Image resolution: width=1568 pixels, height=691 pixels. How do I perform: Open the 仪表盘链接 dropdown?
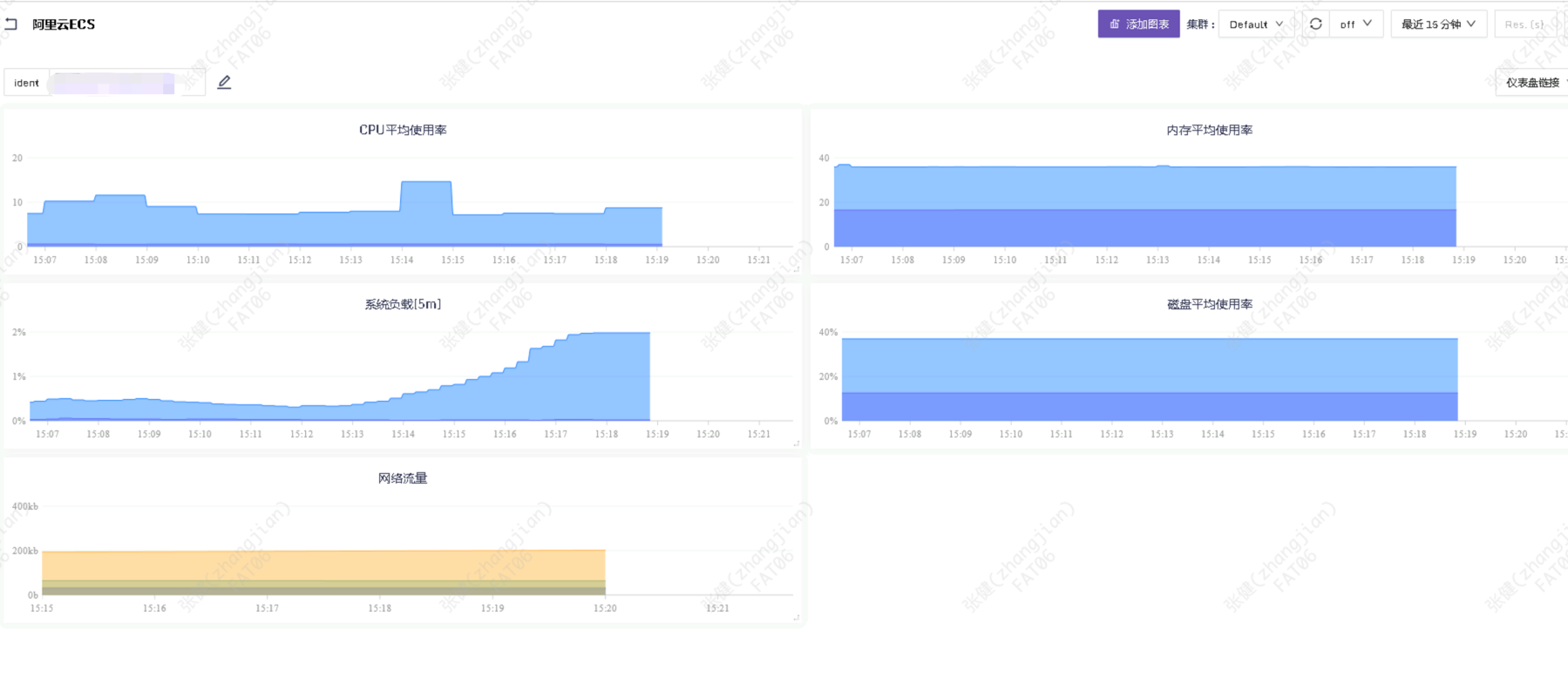(1533, 83)
